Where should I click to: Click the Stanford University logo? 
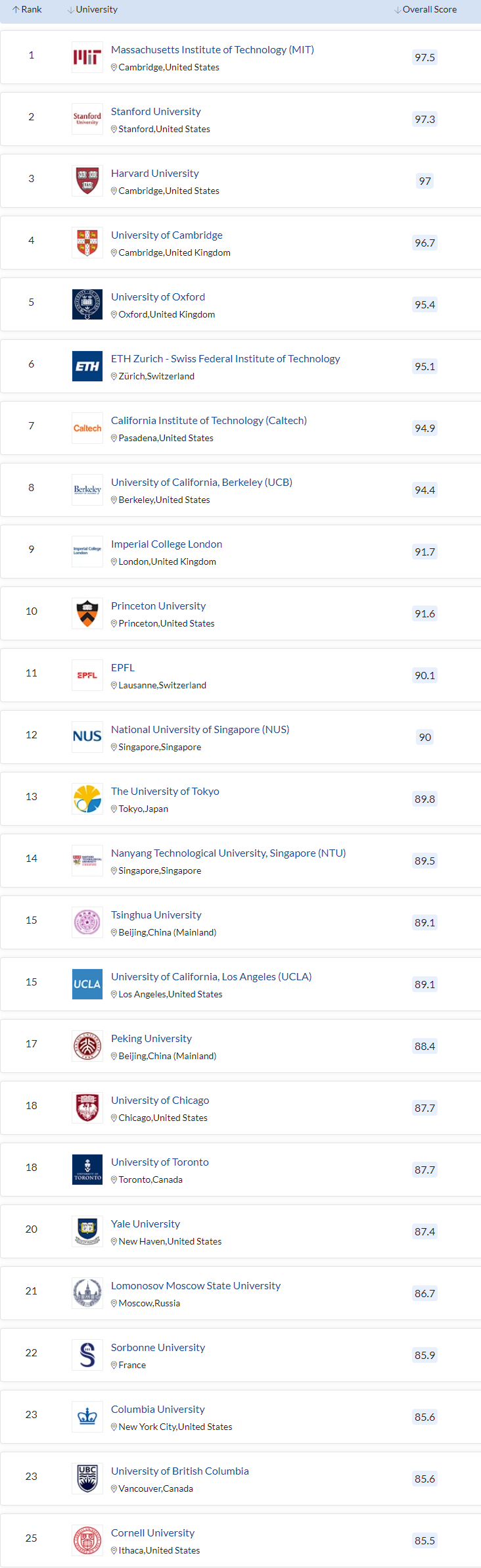click(87, 119)
